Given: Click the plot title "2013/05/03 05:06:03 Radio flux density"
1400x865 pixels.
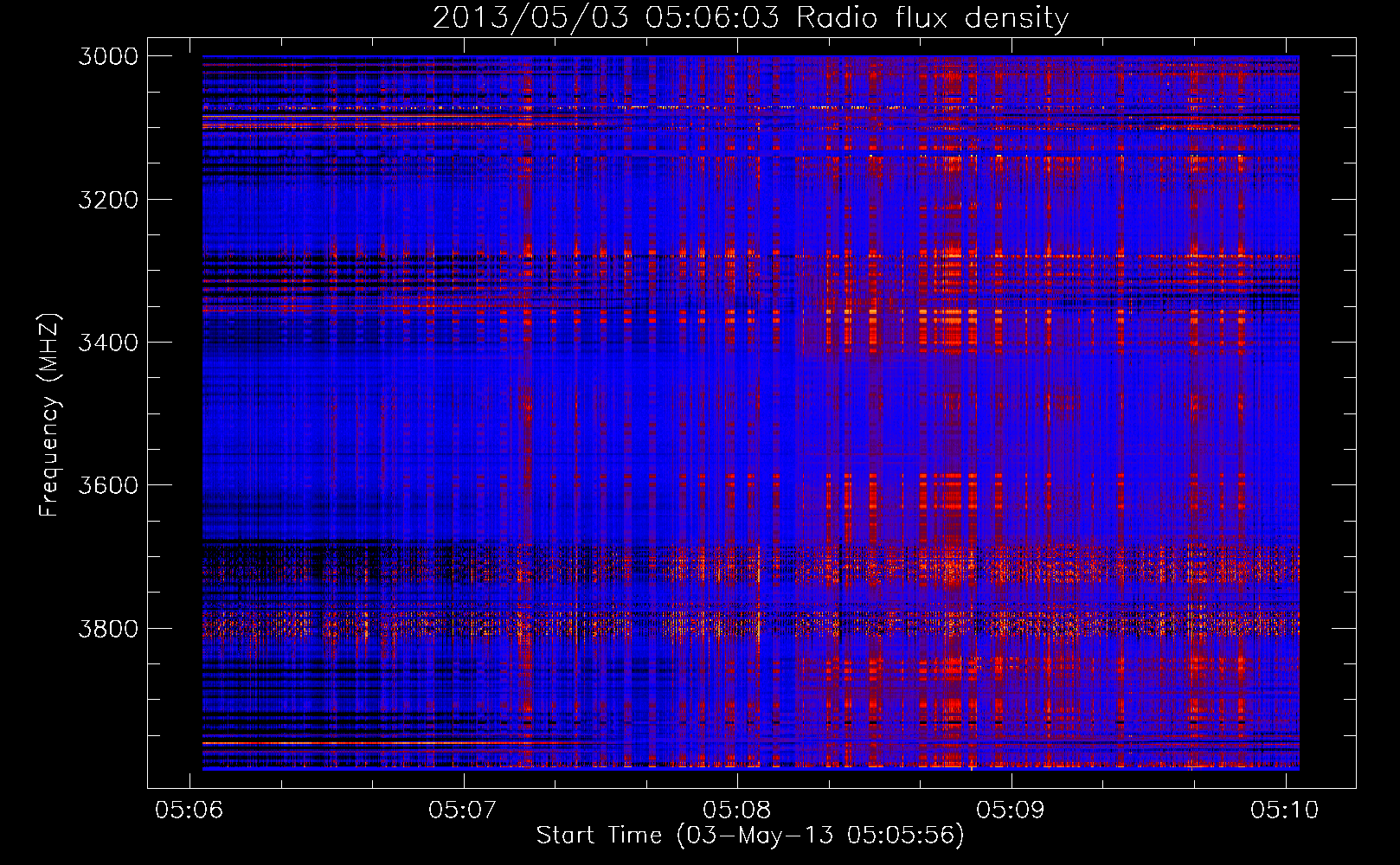Looking at the screenshot, I should [750, 18].
